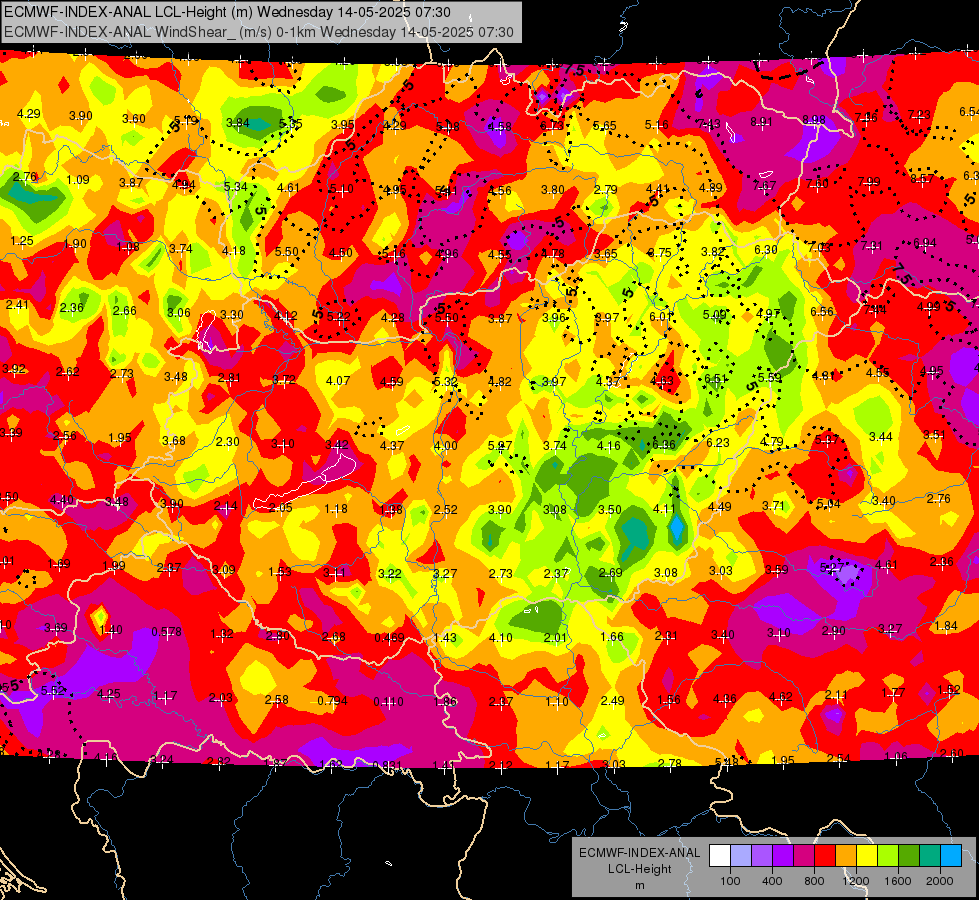This screenshot has height=900, width=979.
Task: Click the wind shear value 6.36
Action: point(664,445)
